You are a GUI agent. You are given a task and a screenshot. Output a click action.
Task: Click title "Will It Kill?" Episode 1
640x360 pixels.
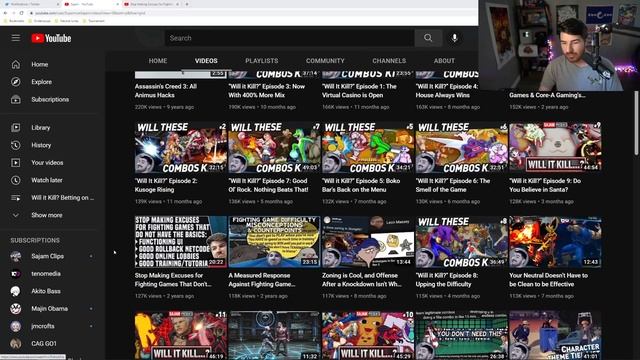click(359, 91)
